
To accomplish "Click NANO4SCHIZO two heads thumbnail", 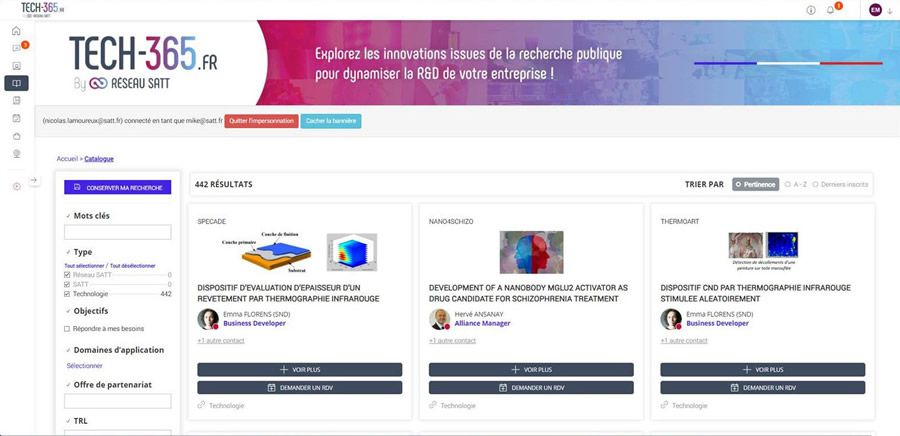I will (532, 252).
